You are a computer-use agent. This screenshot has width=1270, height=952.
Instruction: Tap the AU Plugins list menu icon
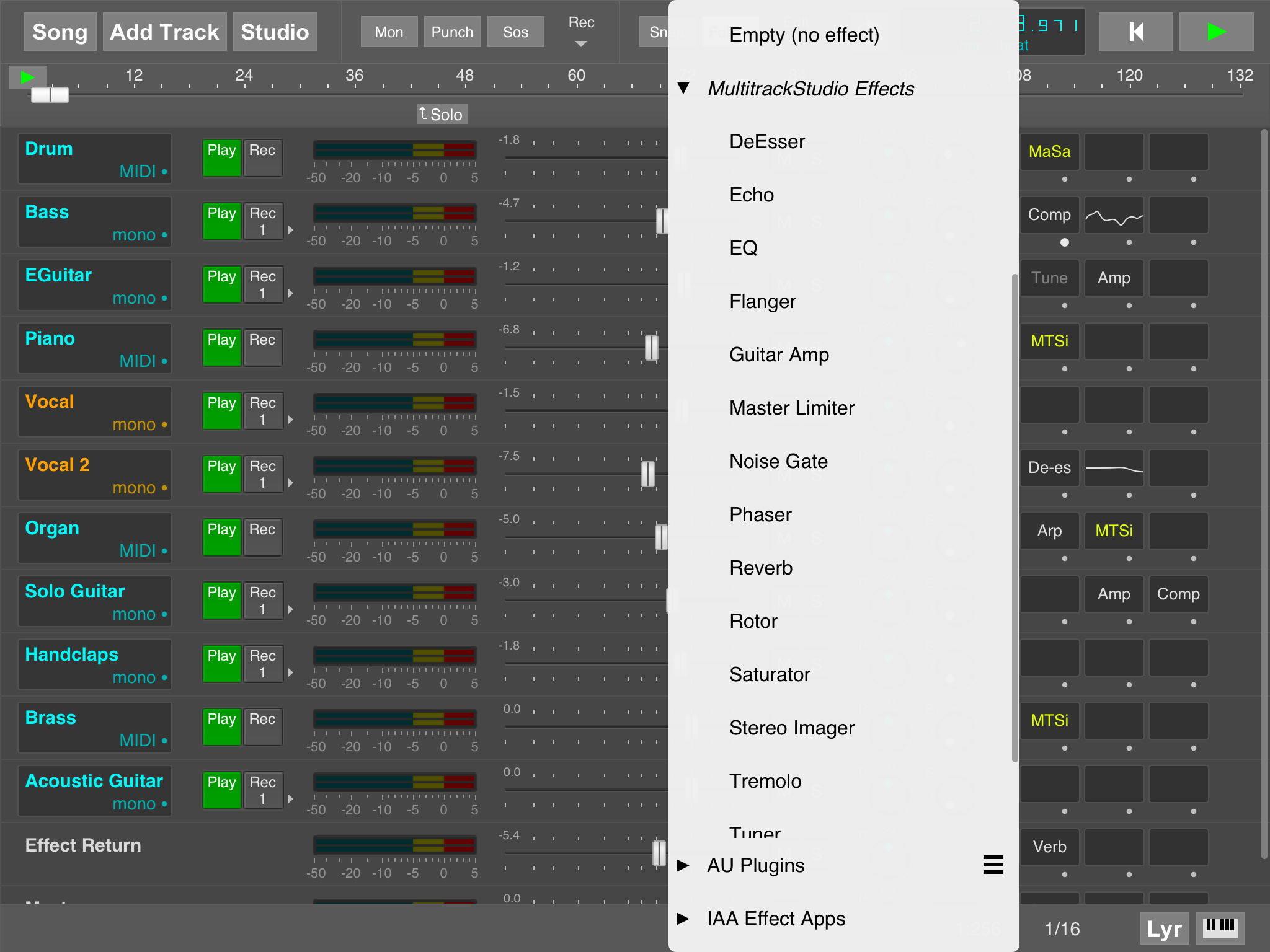(993, 865)
